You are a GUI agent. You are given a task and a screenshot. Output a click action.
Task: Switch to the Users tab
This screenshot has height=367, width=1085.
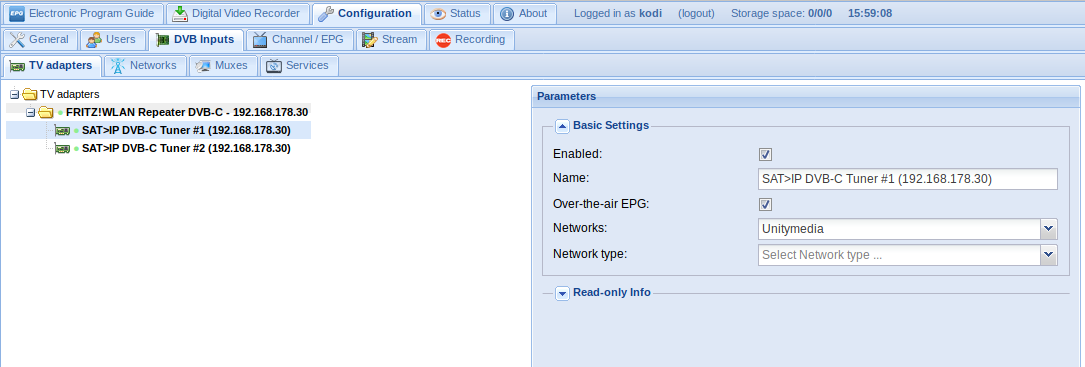[x=113, y=39]
